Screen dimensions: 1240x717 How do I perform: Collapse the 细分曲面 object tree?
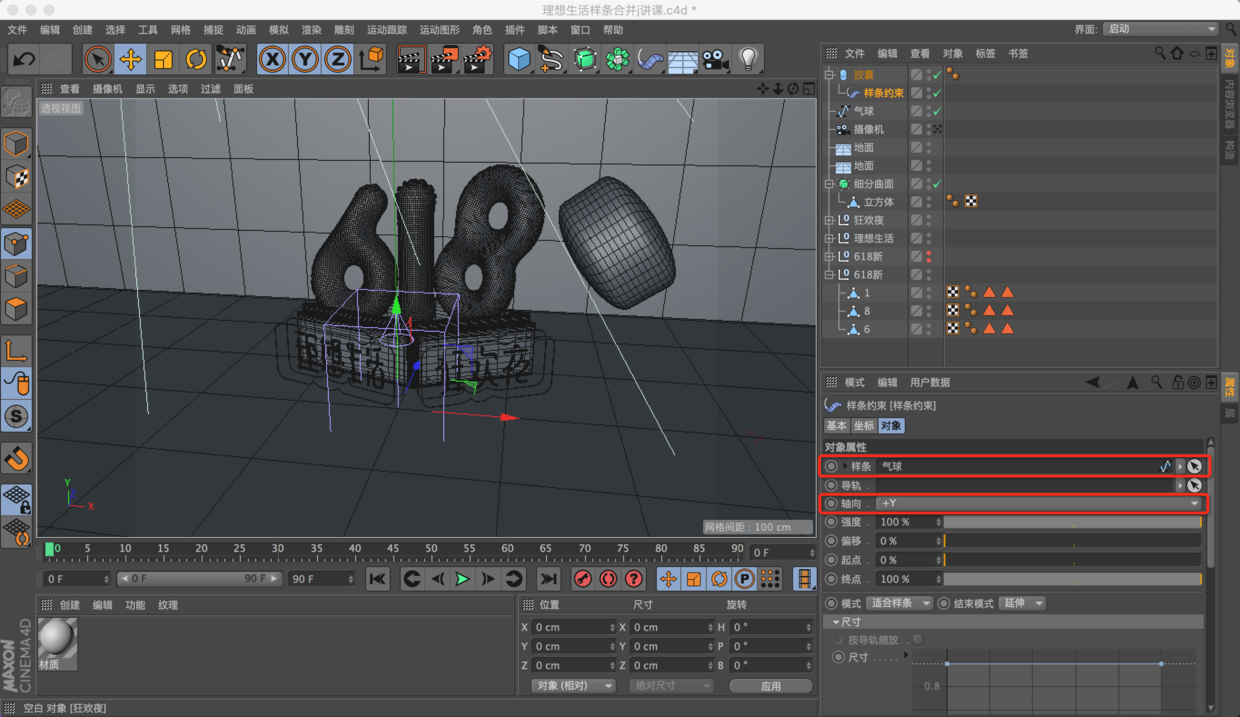[829, 184]
